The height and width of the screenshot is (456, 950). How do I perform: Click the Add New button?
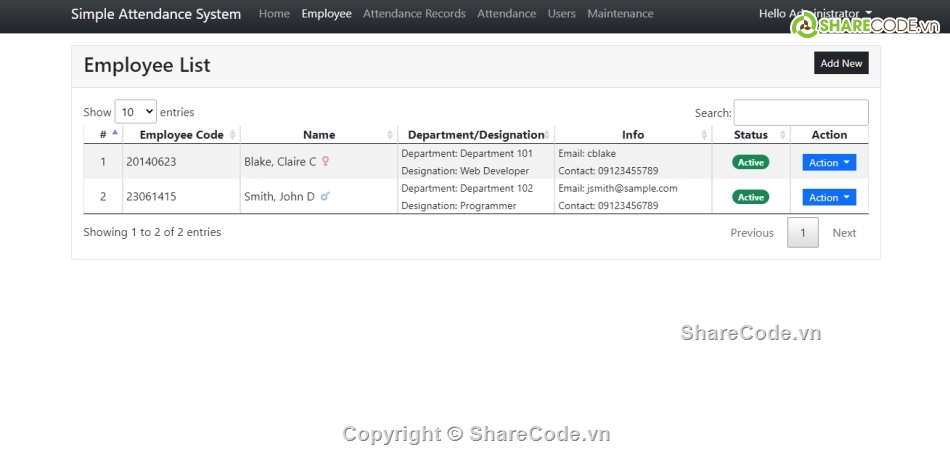[841, 63]
